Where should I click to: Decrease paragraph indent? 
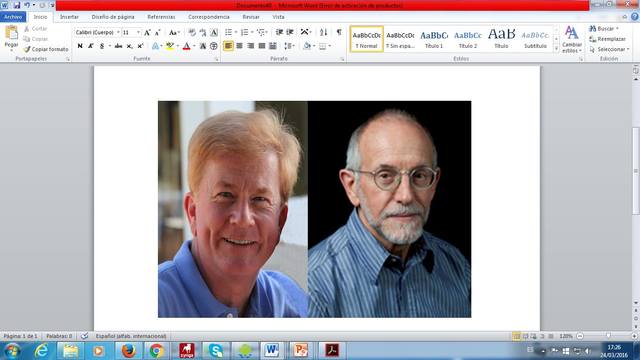(279, 32)
